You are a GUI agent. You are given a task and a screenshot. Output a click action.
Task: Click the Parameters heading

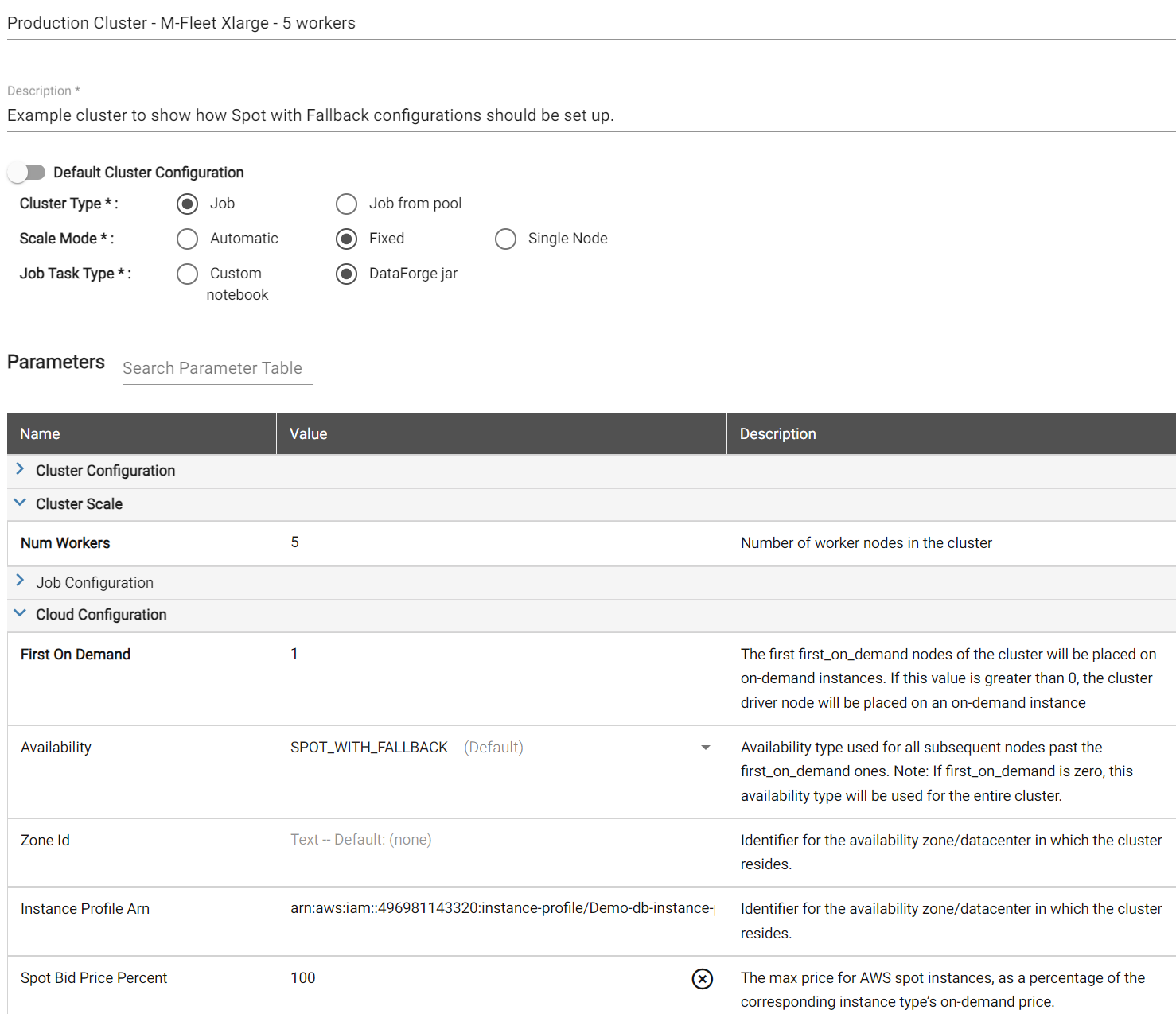[56, 362]
